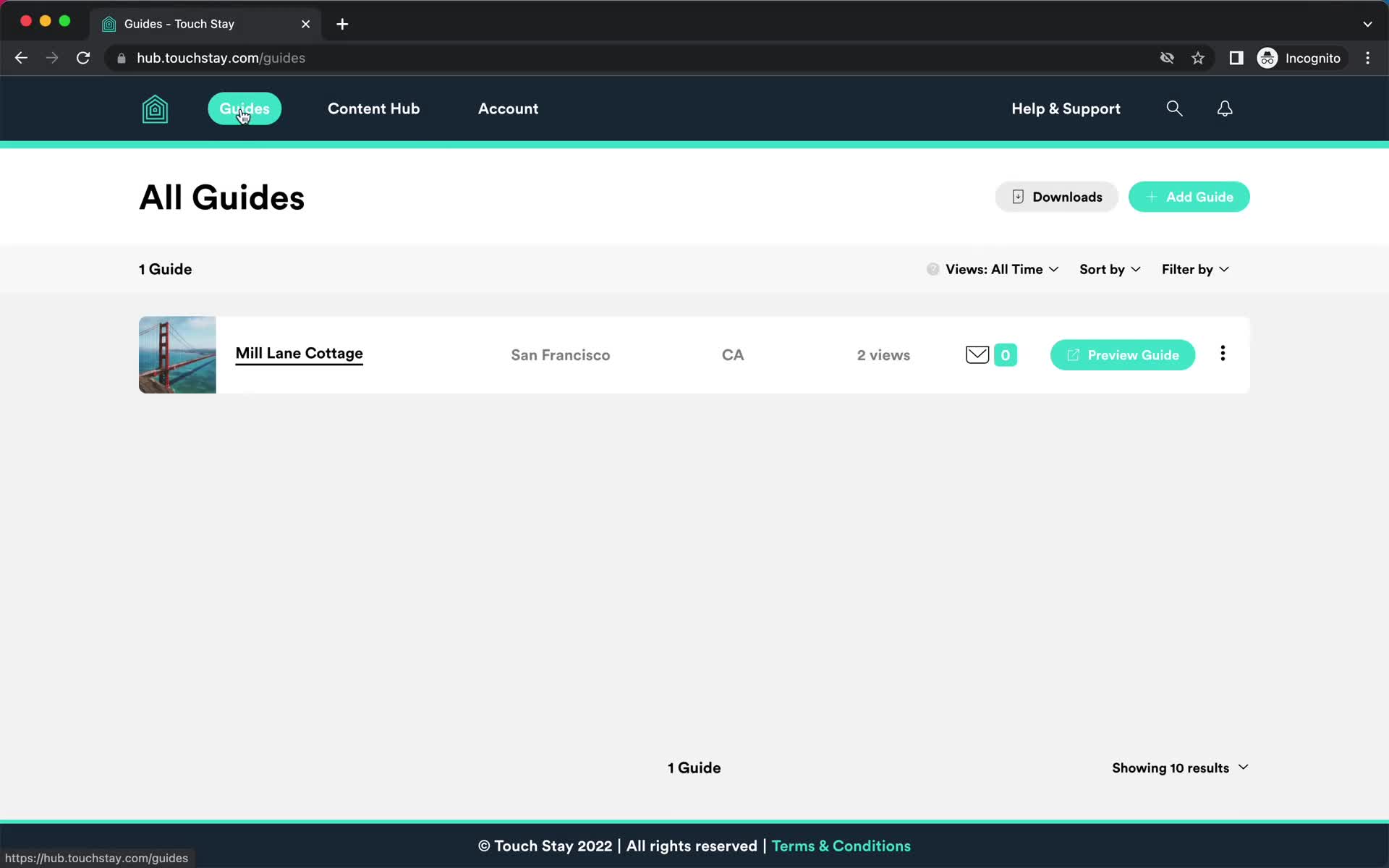The image size is (1389, 868).
Task: Click the Add Guide plus icon
Action: [x=1152, y=197]
